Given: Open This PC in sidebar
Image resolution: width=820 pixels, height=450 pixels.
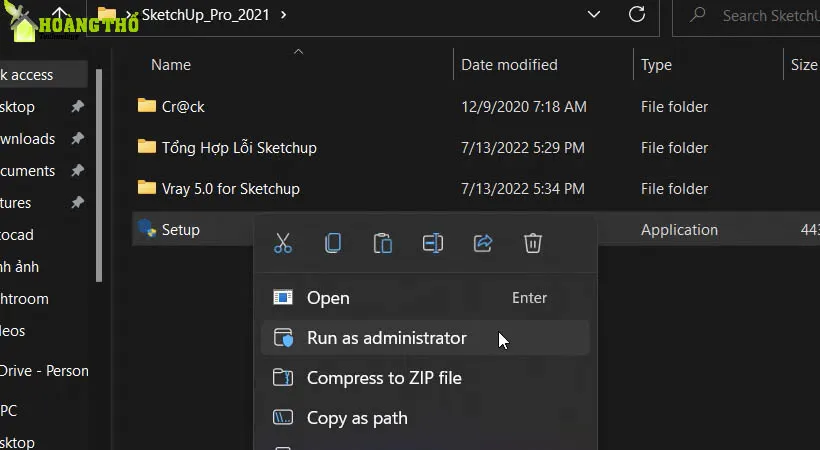Looking at the screenshot, I should pos(8,411).
